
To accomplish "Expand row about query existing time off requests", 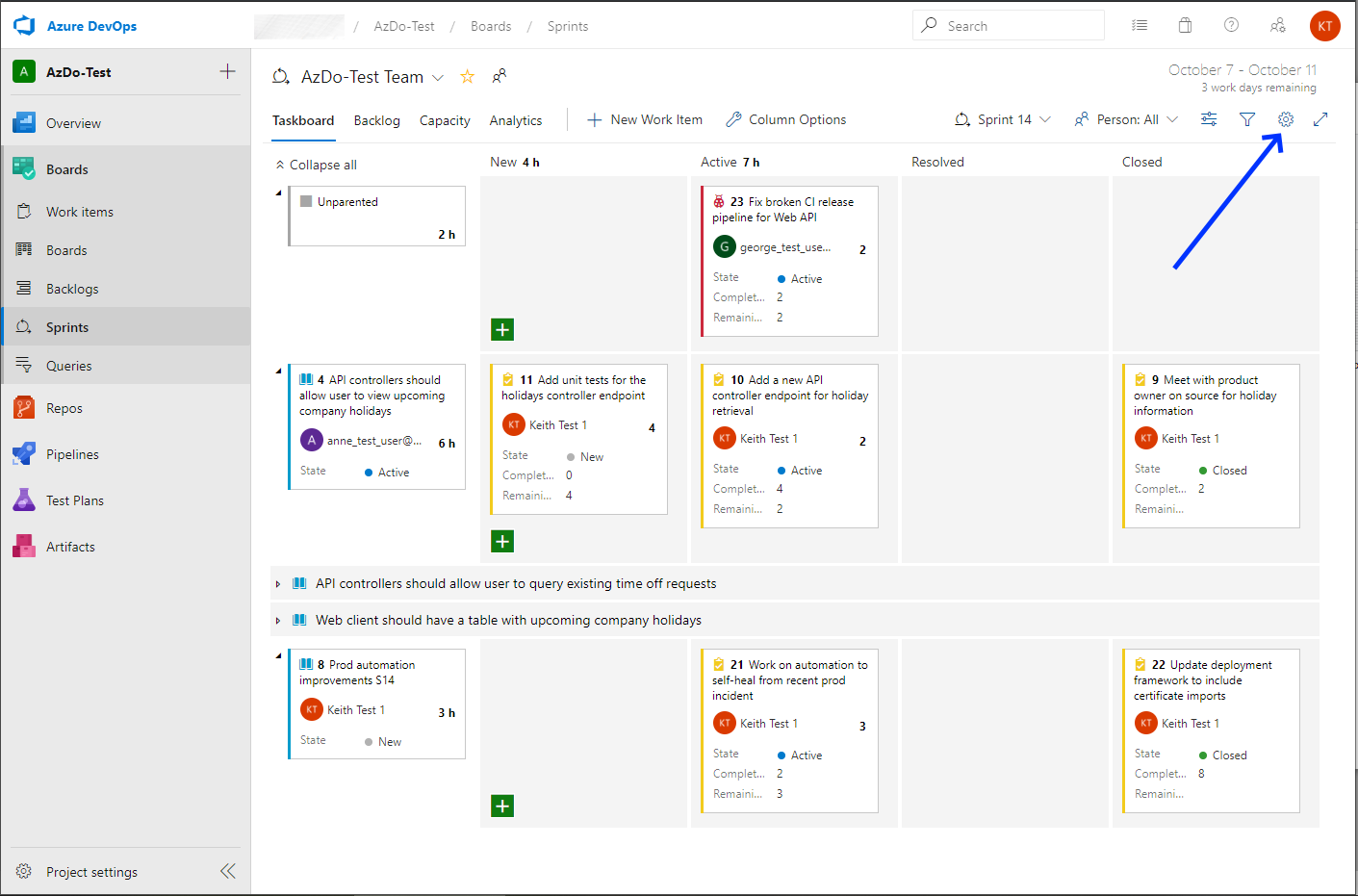I will pos(278,584).
